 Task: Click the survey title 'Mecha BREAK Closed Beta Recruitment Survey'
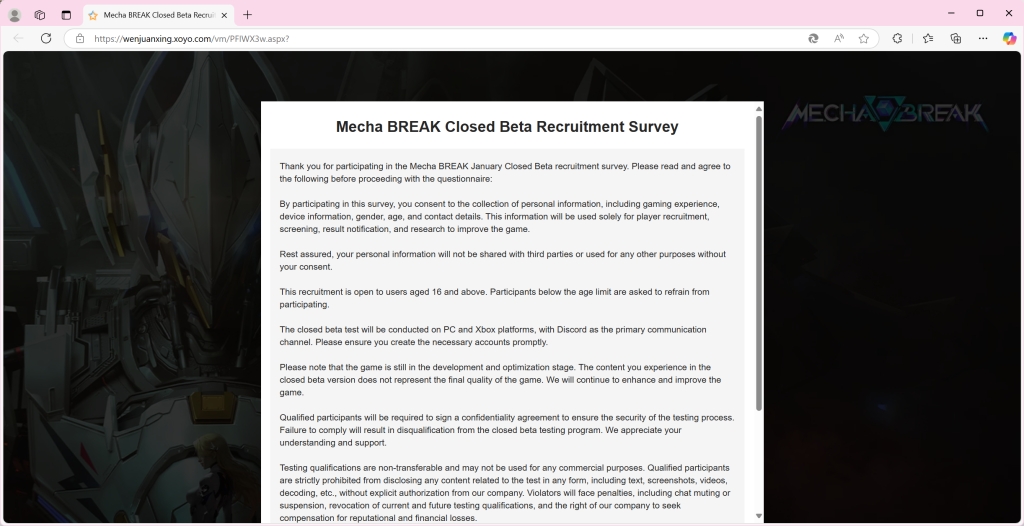(x=507, y=127)
